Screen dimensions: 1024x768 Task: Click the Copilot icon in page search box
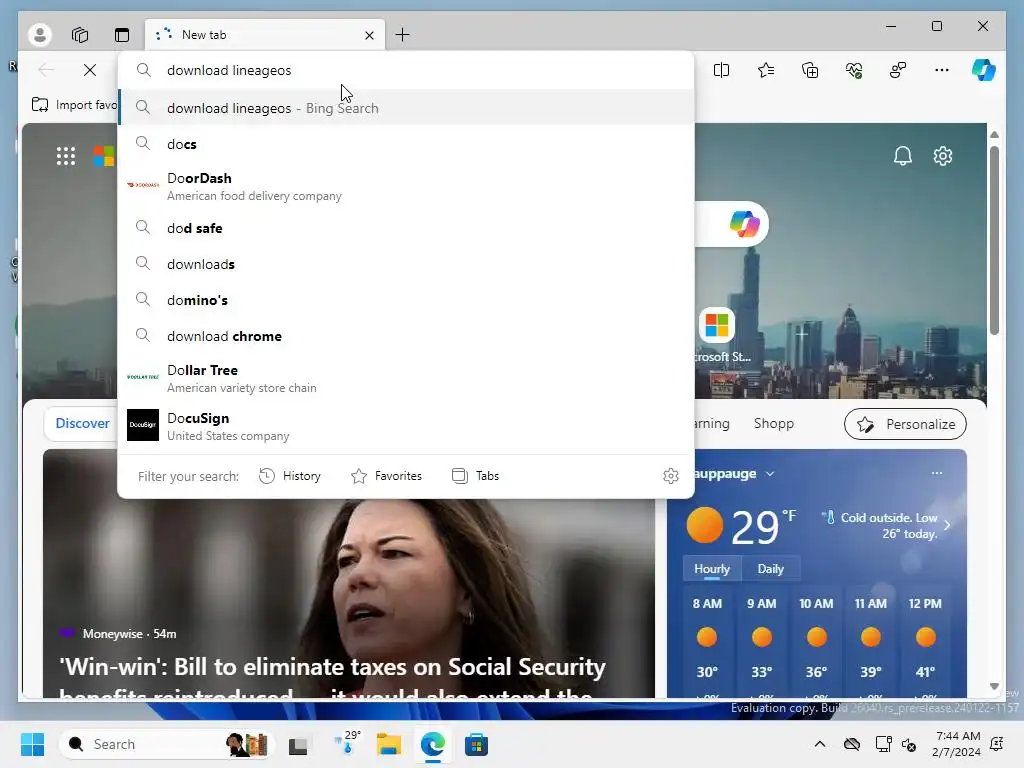pyautogui.click(x=744, y=224)
